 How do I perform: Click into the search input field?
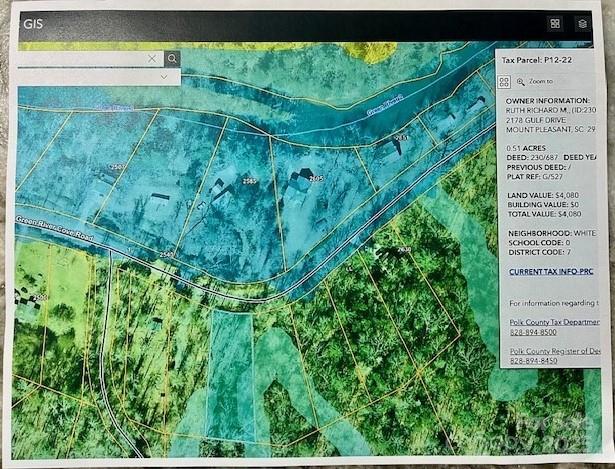[x=80, y=59]
